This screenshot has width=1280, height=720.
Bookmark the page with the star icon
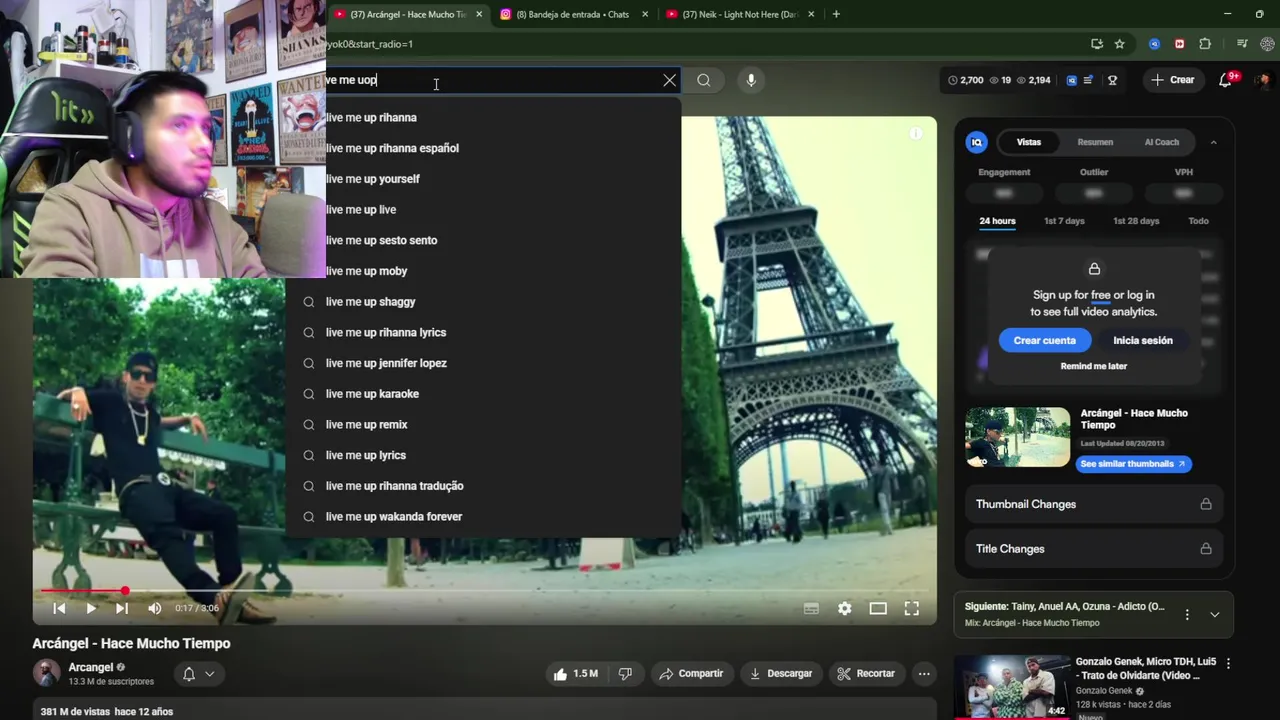coord(1120,44)
